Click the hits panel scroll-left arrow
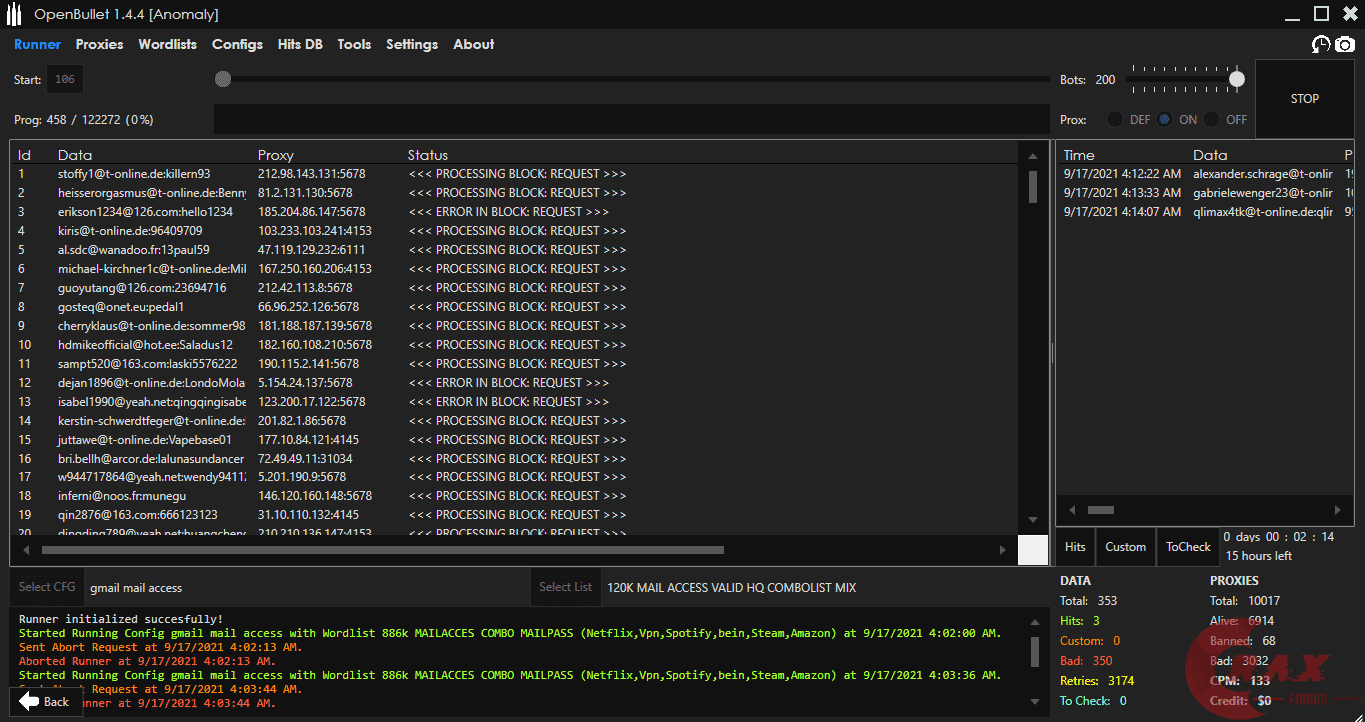 1072,510
